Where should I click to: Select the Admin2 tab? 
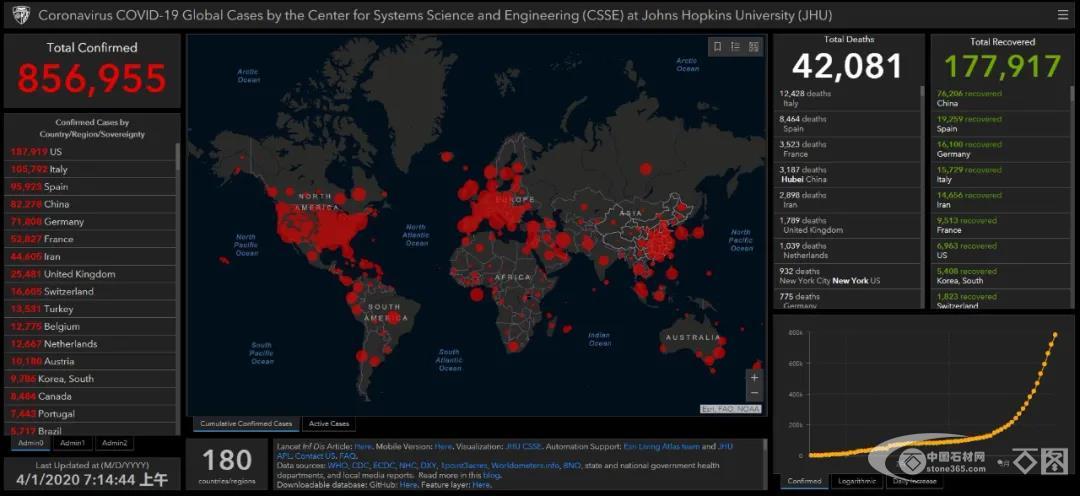point(114,443)
